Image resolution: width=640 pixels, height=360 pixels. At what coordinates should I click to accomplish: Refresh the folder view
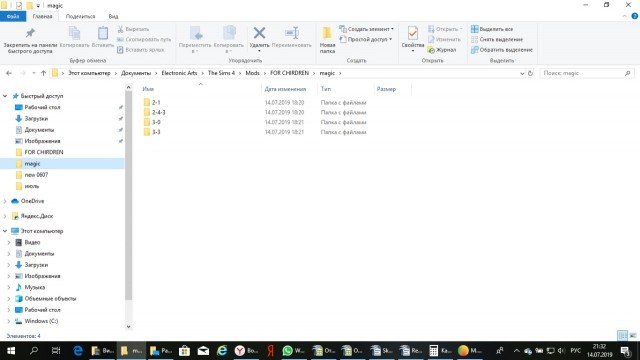pyautogui.click(x=530, y=73)
